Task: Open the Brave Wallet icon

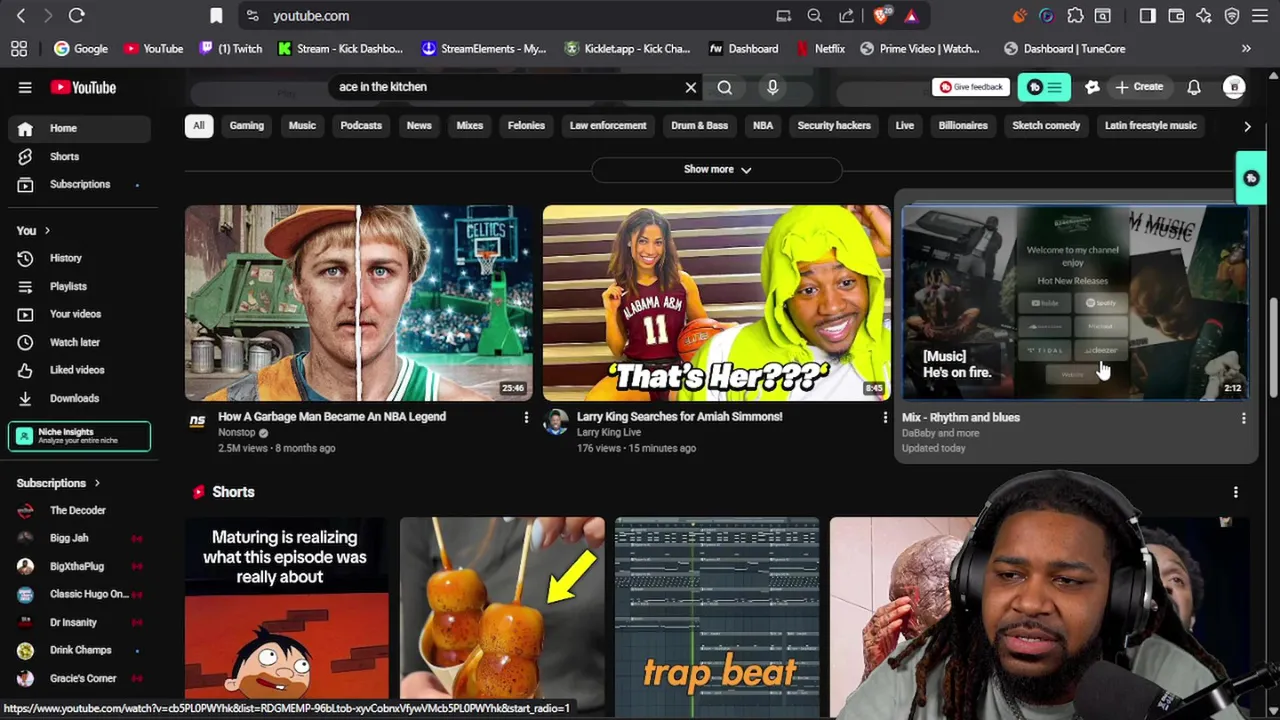Action: (x=1176, y=16)
